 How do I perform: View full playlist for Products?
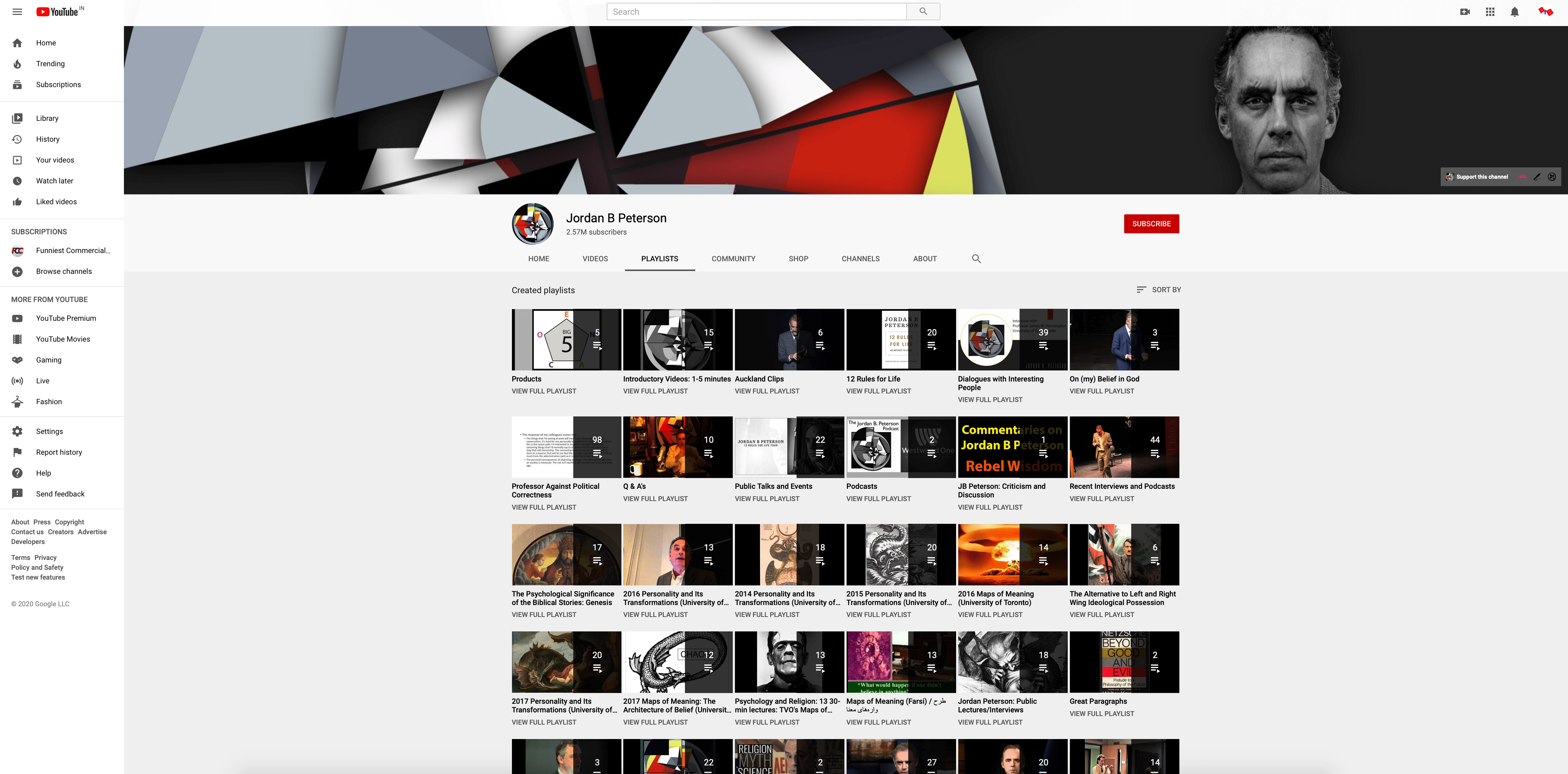(x=544, y=391)
